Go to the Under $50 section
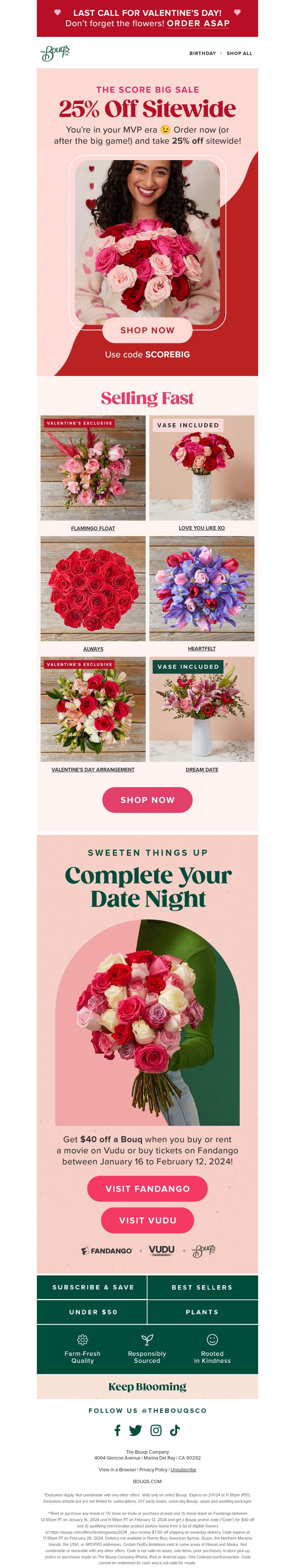Image resolution: width=295 pixels, height=1568 pixels. pos(93,1312)
